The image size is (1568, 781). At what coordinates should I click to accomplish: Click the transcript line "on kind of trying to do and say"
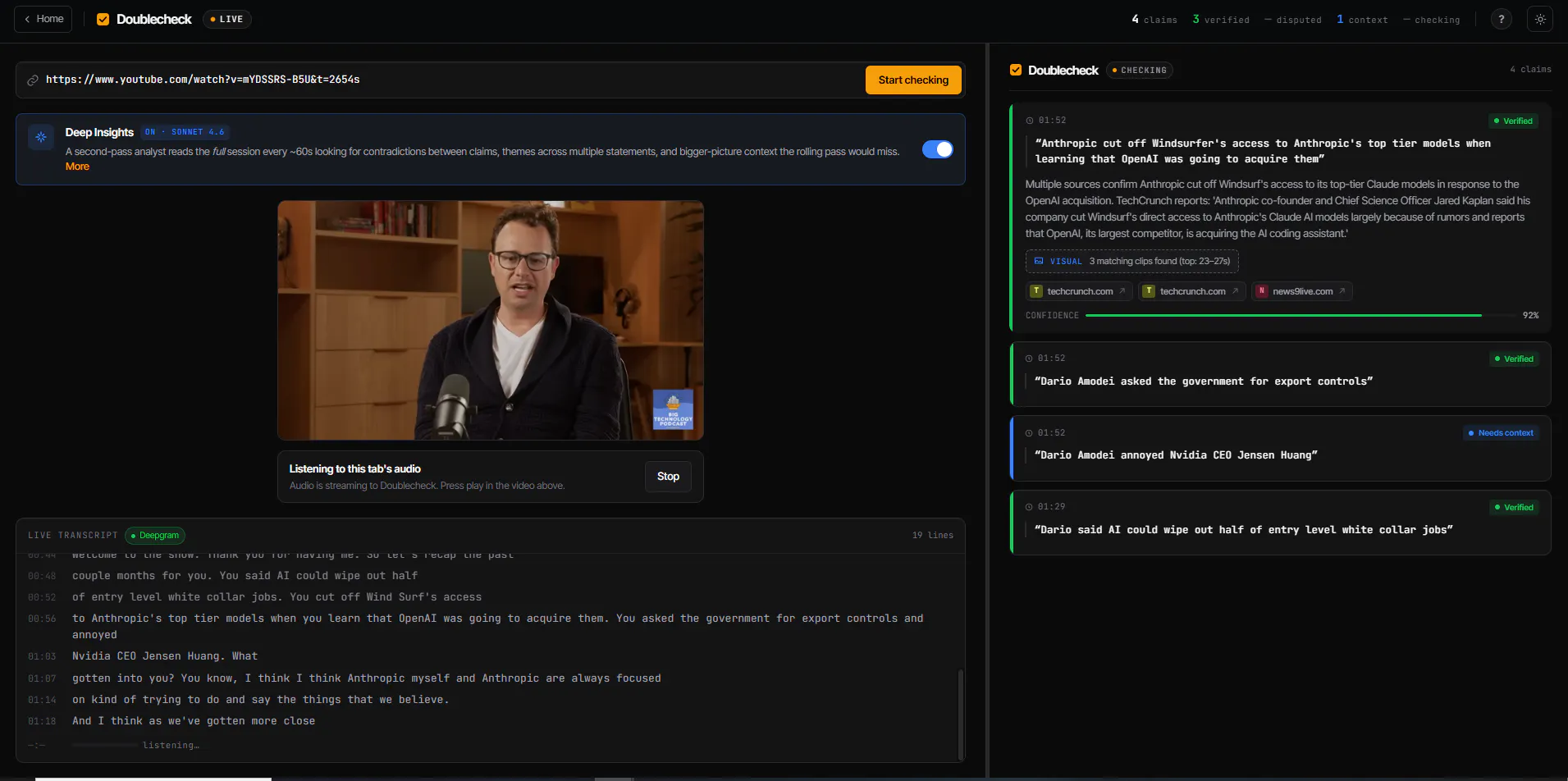tap(261, 700)
